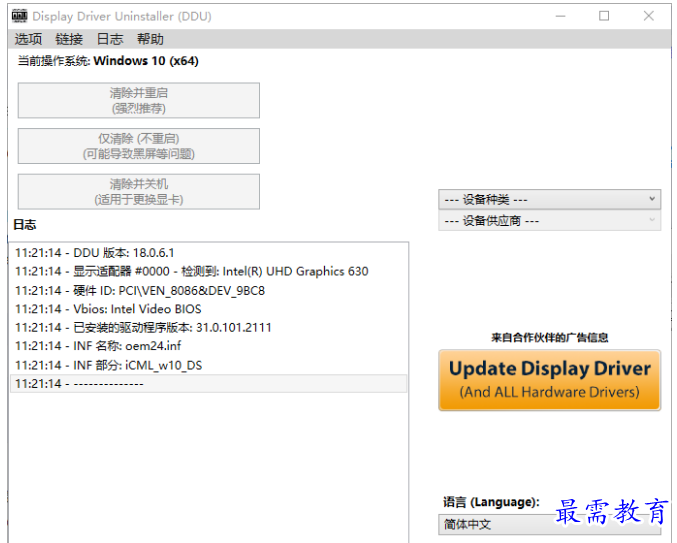Open the 日志 menu
677x543 pixels.
pos(110,39)
